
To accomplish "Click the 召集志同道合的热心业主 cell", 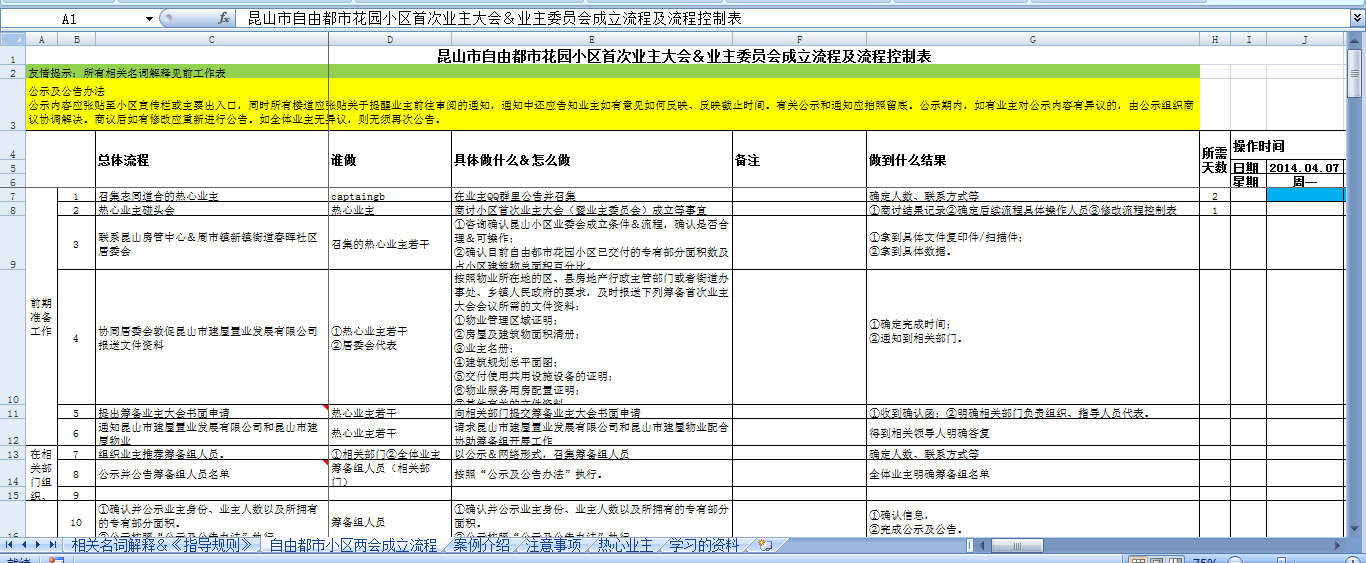I will [212, 196].
